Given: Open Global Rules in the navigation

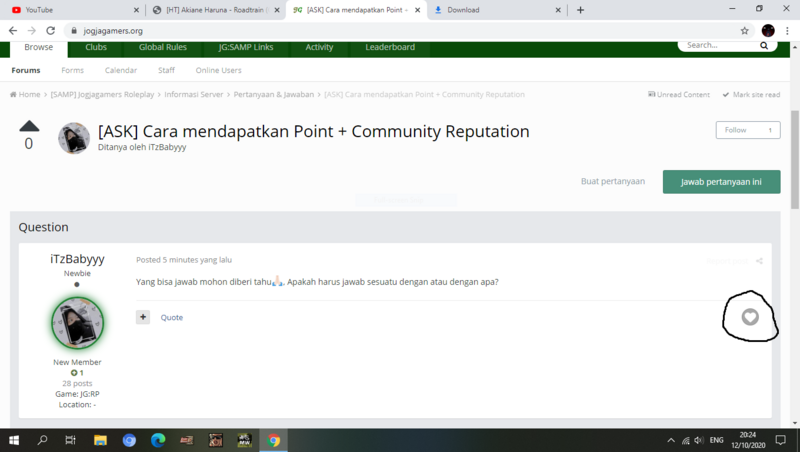Looking at the screenshot, I should pyautogui.click(x=163, y=47).
